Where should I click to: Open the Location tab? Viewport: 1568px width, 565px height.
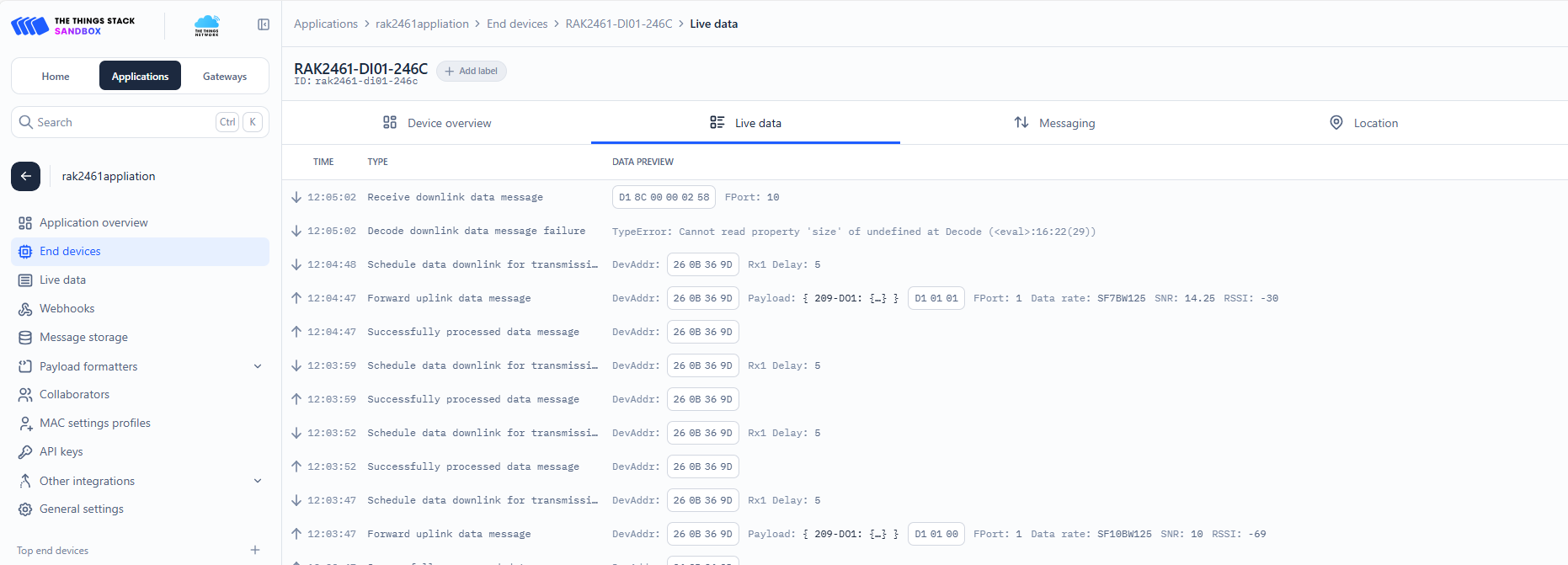click(1363, 123)
